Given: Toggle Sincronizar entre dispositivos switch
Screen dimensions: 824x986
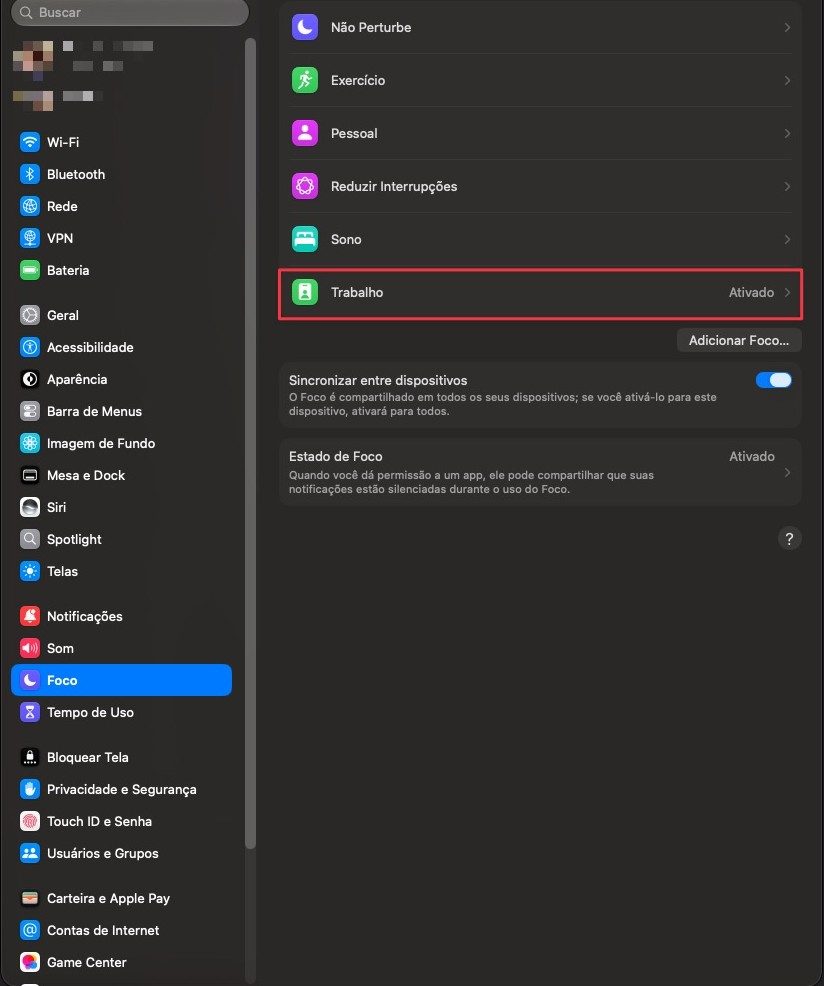Looking at the screenshot, I should [x=774, y=380].
